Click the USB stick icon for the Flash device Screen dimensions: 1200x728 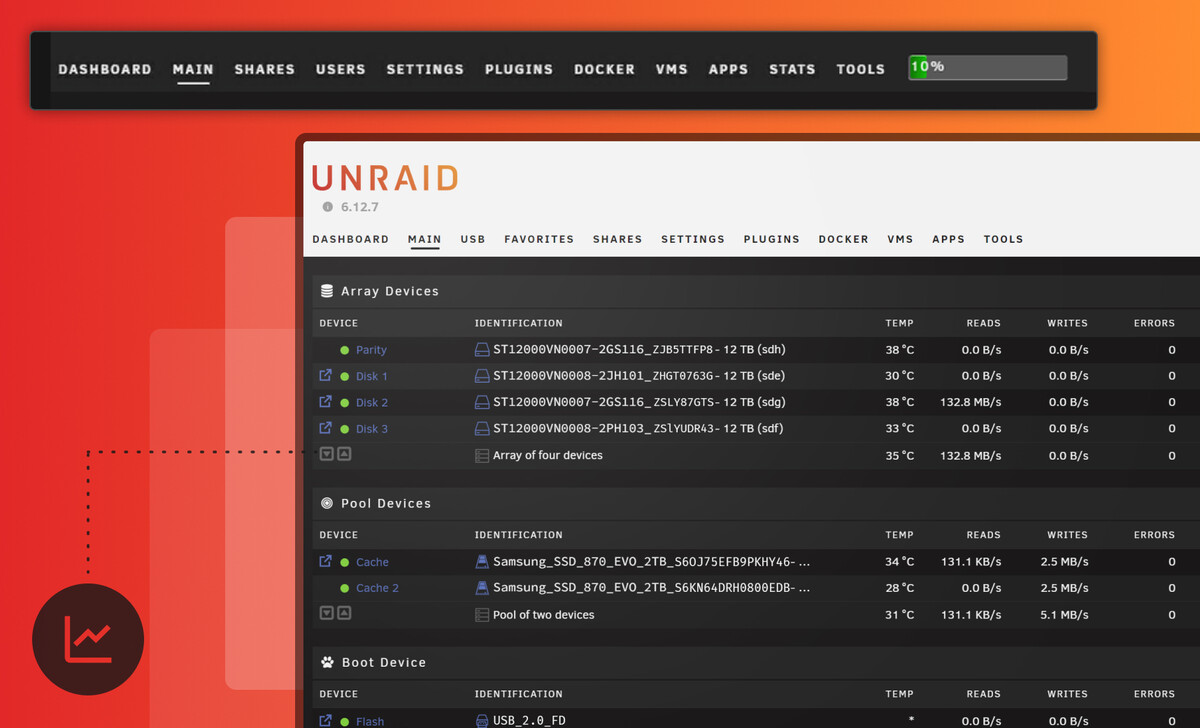click(481, 721)
